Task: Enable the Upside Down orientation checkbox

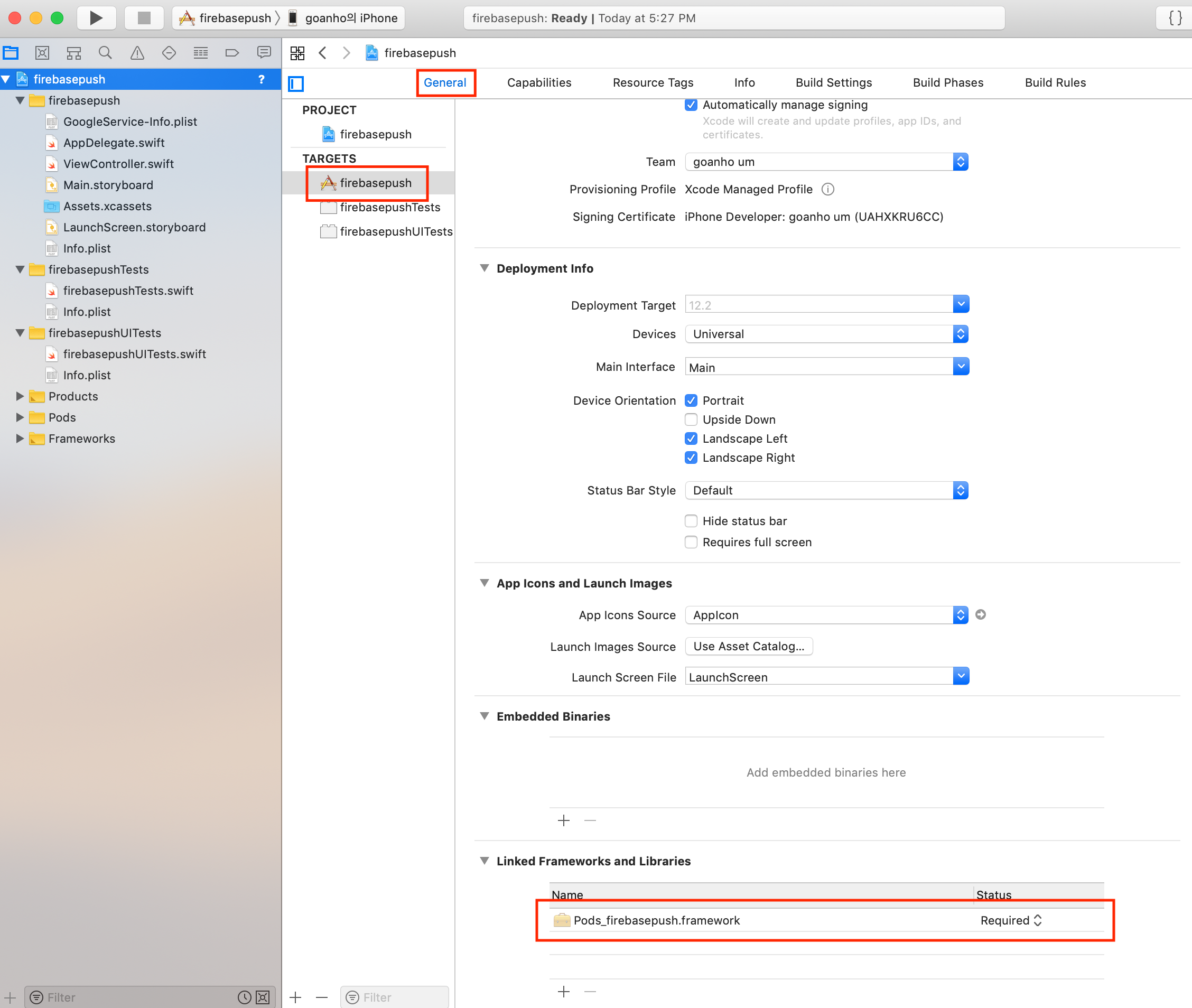Action: pos(691,420)
